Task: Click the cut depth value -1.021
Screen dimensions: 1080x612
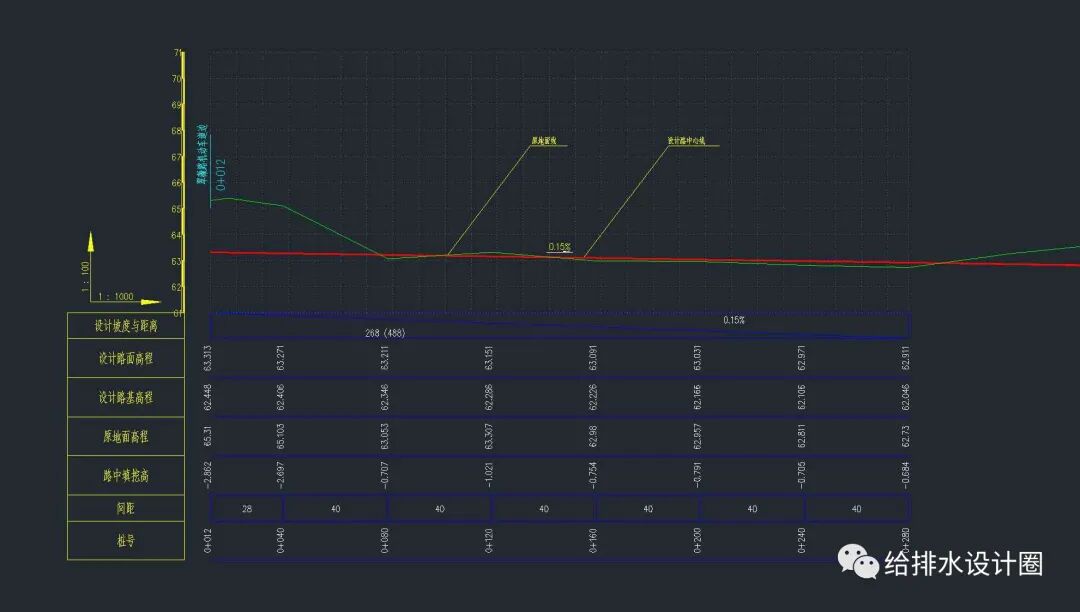Action: pyautogui.click(x=489, y=475)
